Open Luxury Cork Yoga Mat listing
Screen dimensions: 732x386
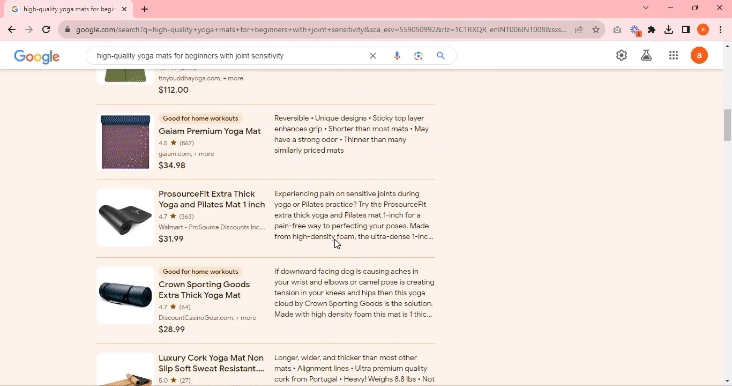[211, 363]
